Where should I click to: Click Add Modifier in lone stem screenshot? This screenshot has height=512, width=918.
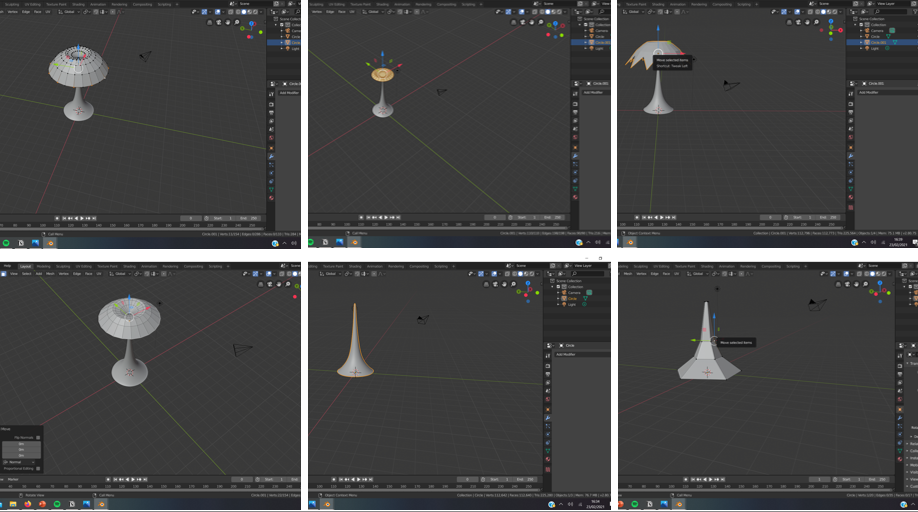[581, 354]
